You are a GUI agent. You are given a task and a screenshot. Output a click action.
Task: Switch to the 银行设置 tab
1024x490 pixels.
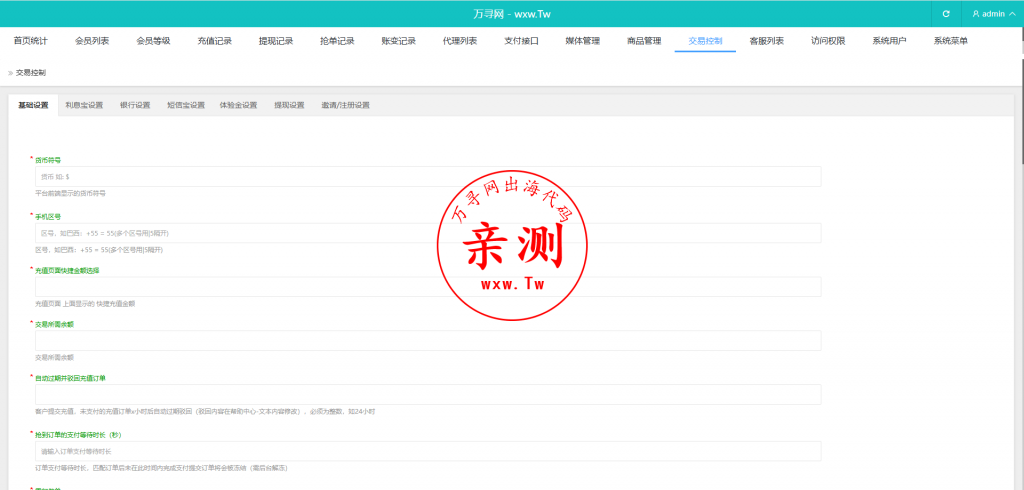click(135, 105)
